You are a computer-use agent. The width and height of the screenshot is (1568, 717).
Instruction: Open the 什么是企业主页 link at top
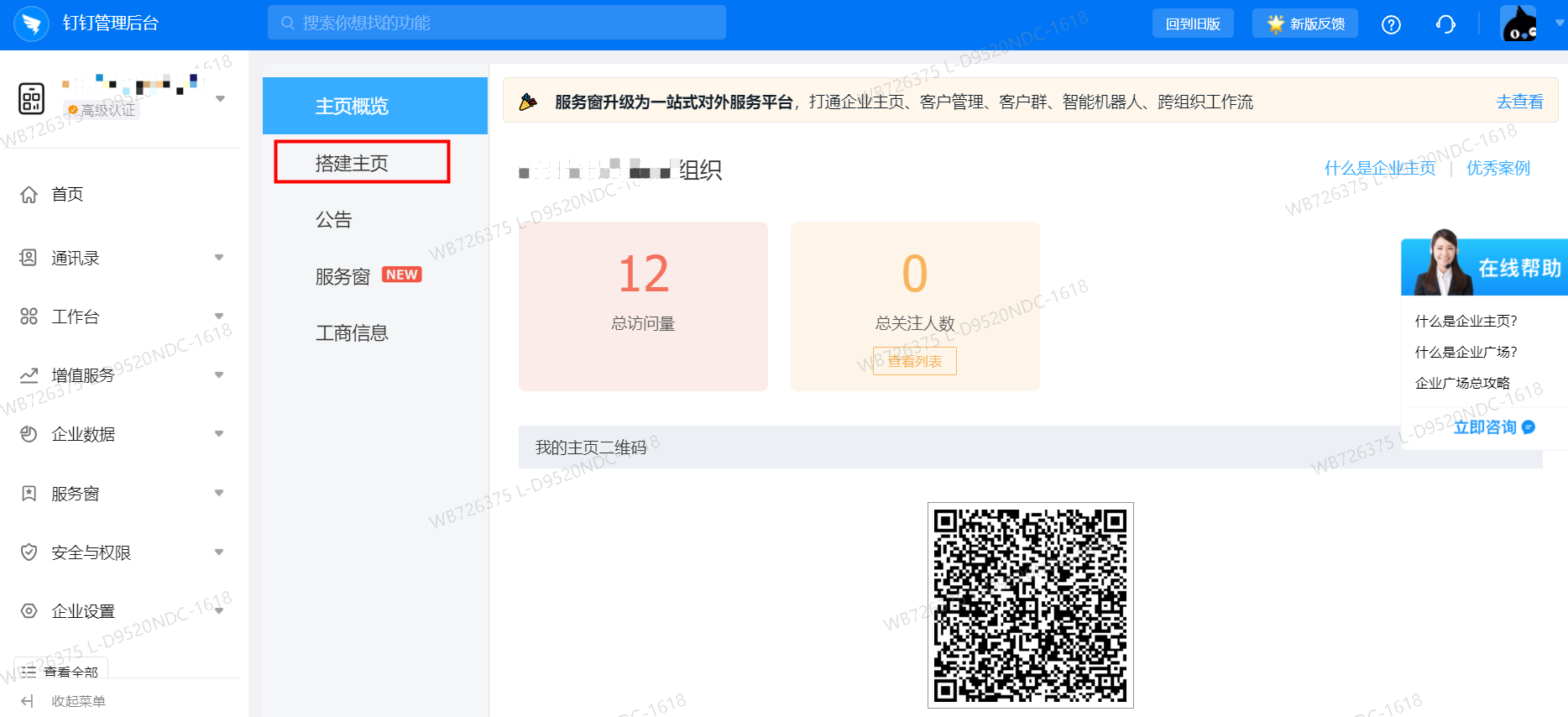(x=1380, y=168)
